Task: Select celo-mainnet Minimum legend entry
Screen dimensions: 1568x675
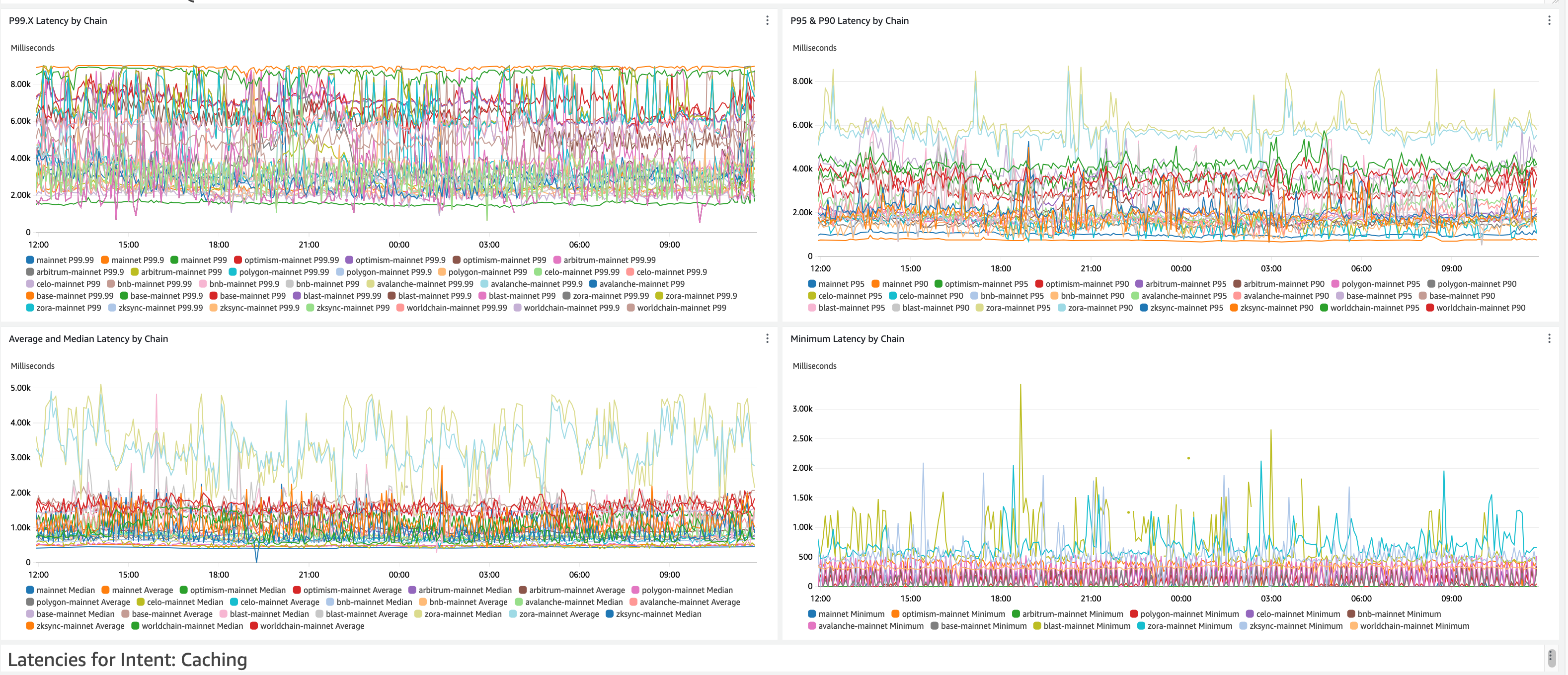Action: [x=1293, y=614]
